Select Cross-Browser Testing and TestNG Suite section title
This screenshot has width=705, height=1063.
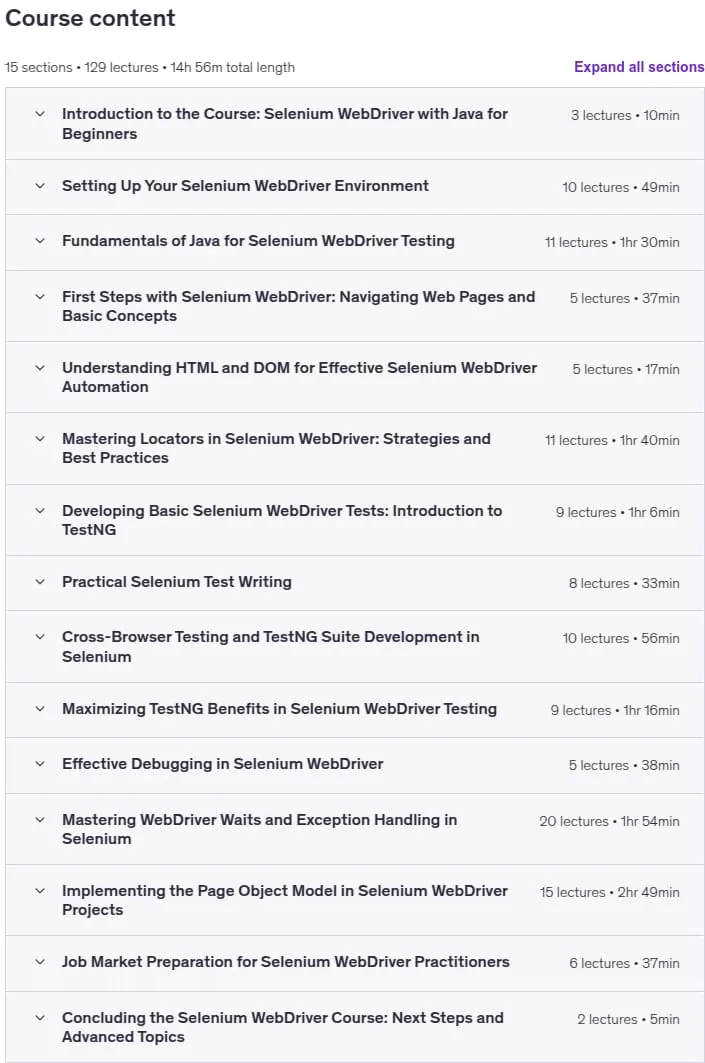pos(270,646)
